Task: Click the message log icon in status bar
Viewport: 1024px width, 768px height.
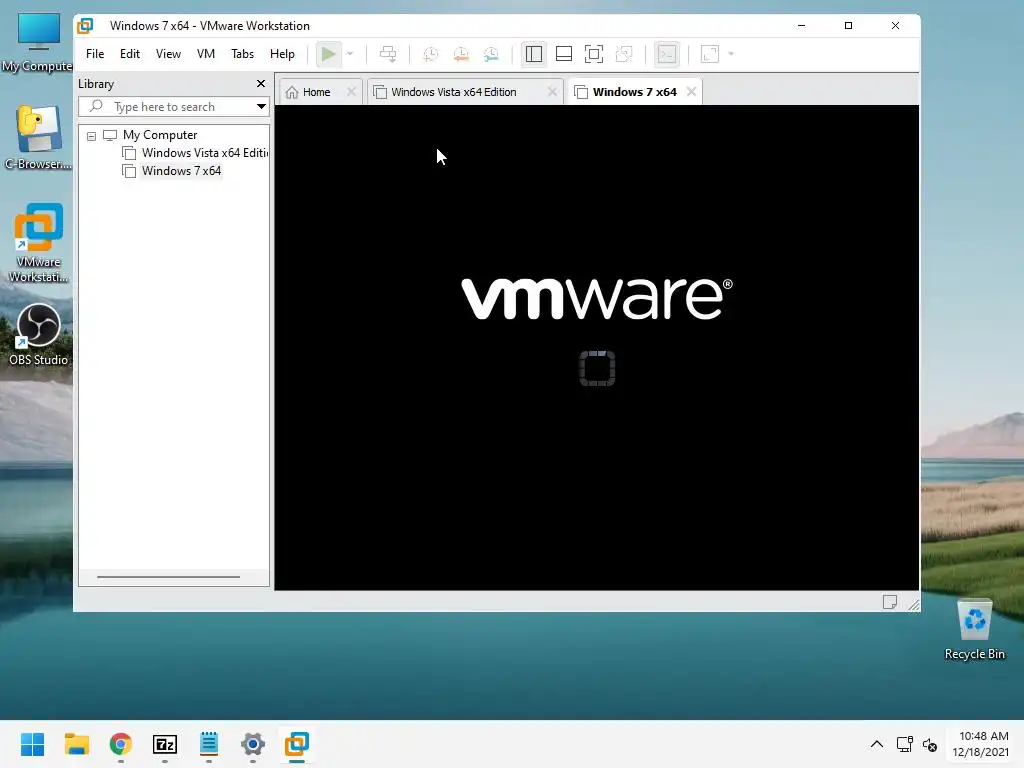Action: point(889,601)
